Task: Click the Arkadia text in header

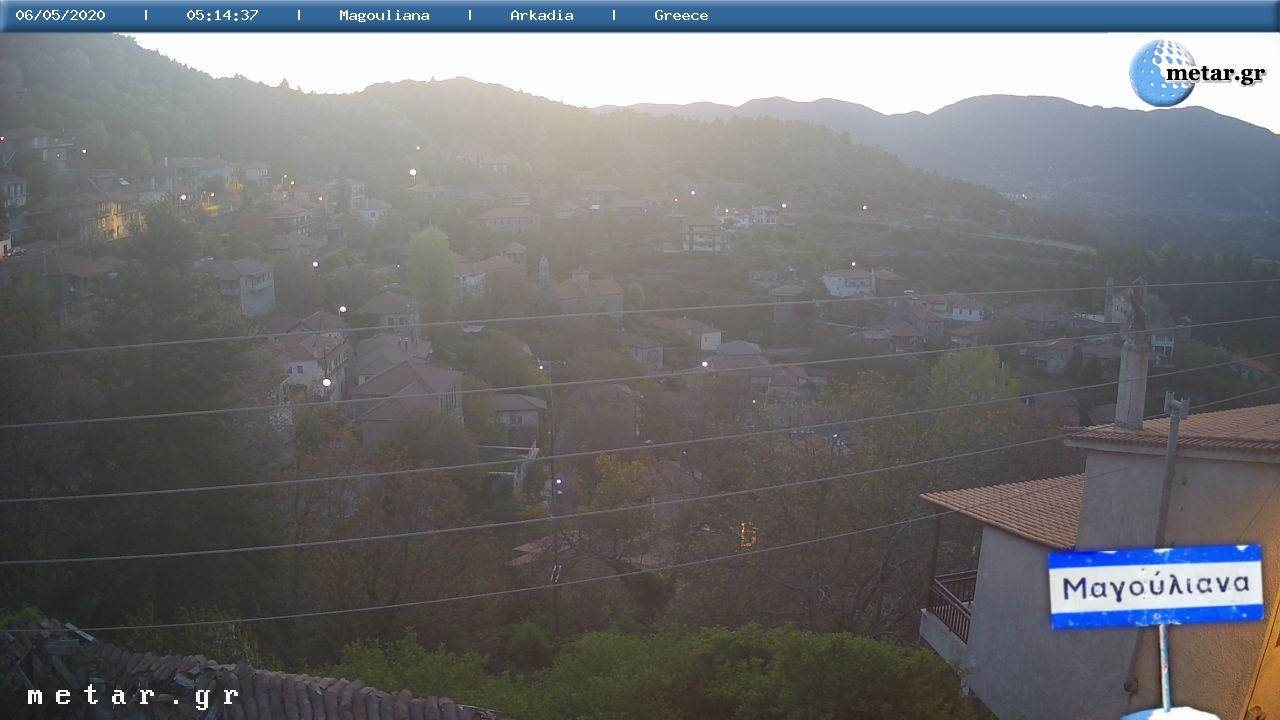Action: pyautogui.click(x=541, y=15)
